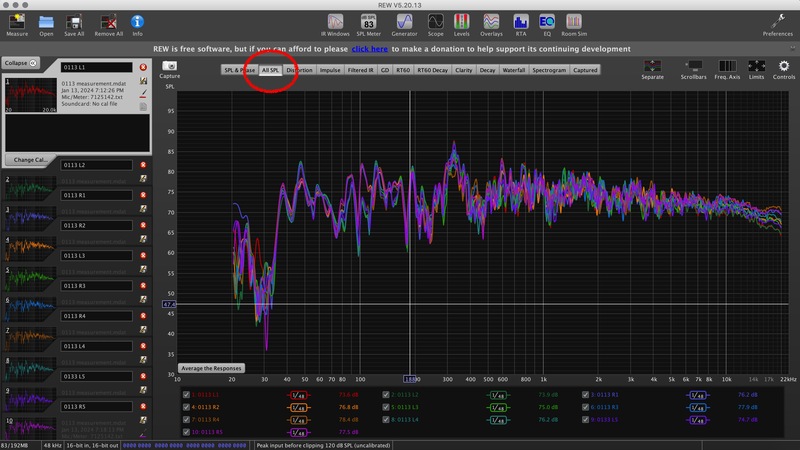Open the Overlays window

489,23
